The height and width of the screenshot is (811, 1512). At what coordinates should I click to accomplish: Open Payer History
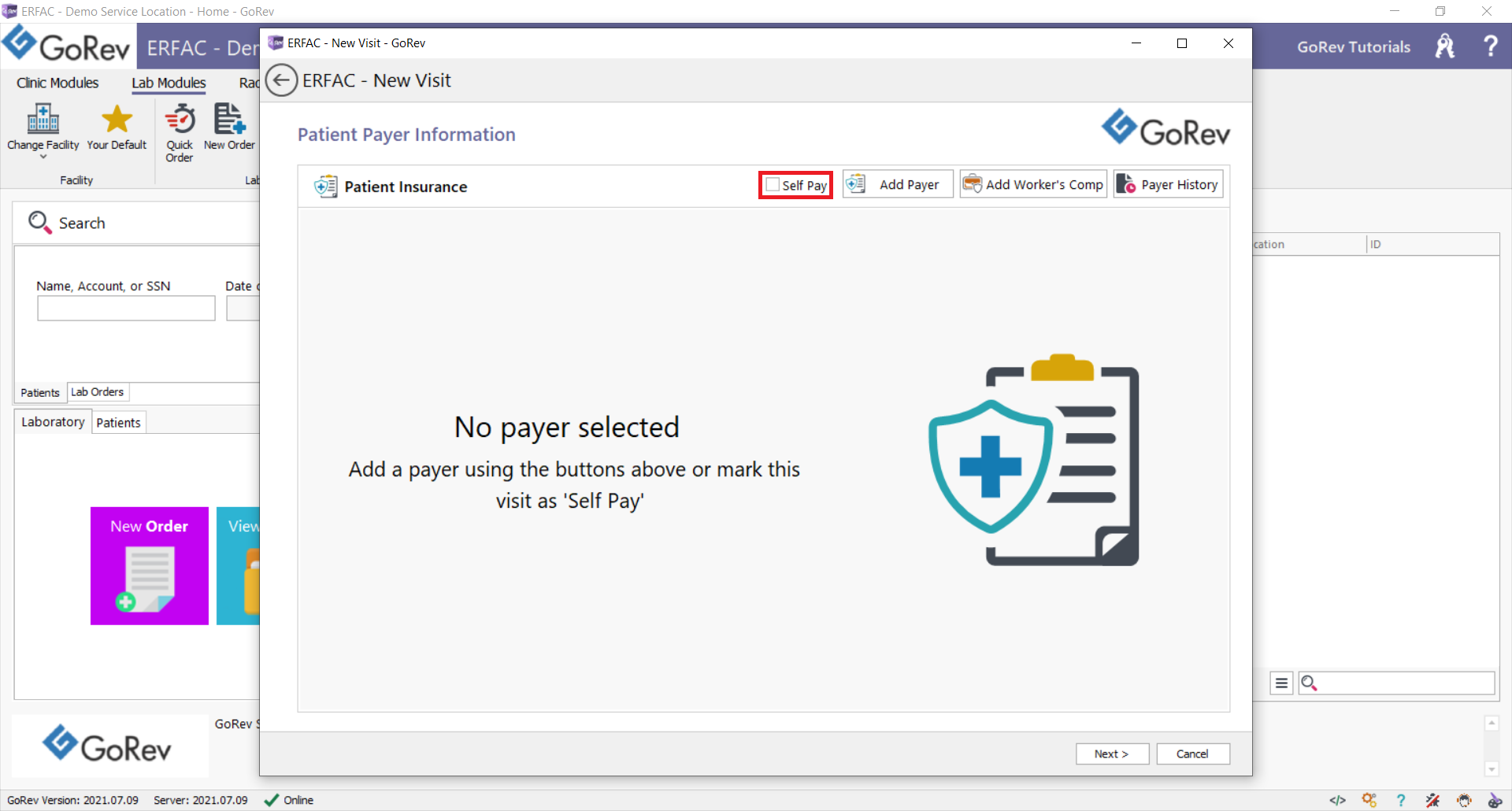point(1168,184)
